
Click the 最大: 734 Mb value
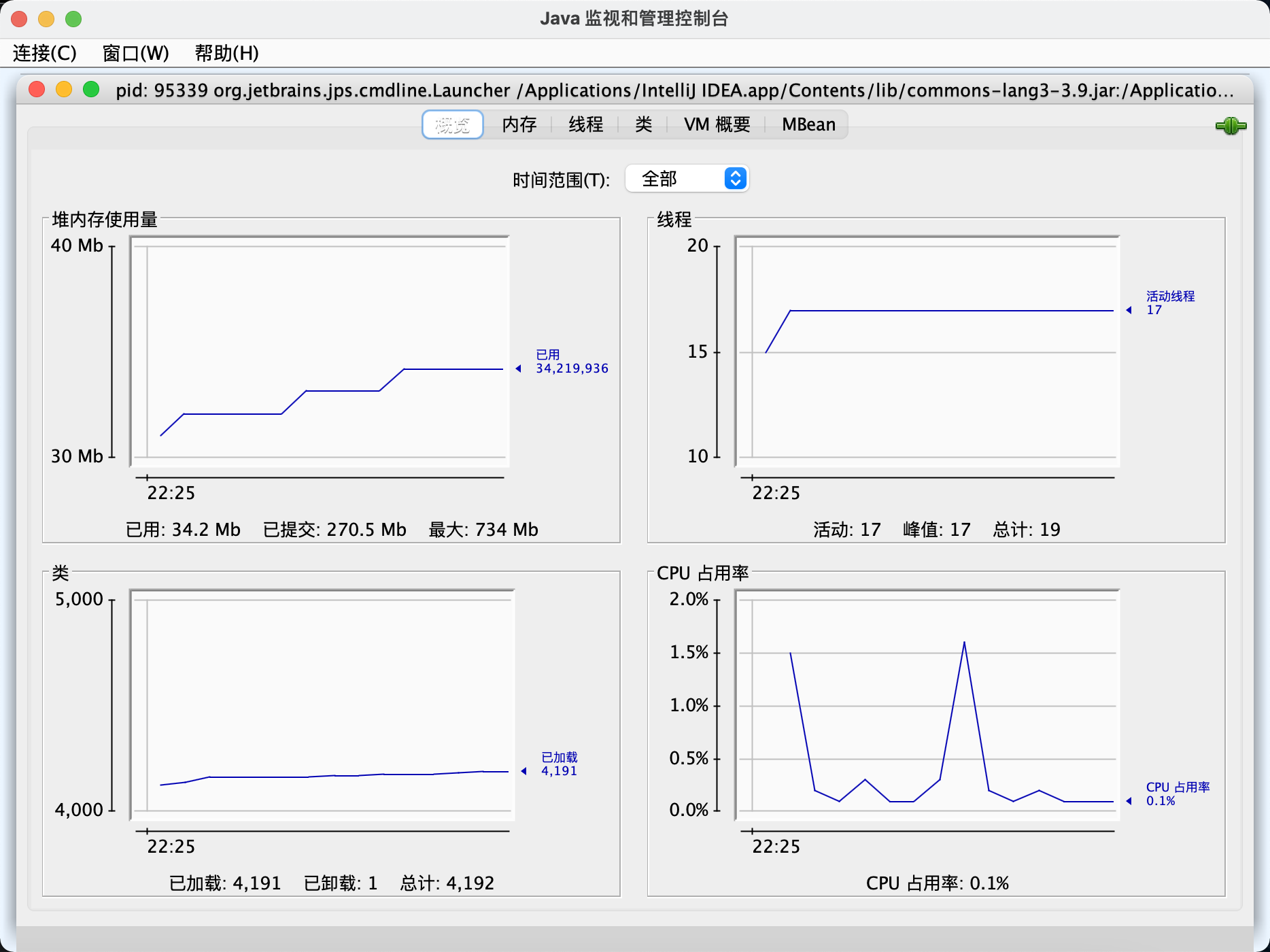(x=483, y=530)
